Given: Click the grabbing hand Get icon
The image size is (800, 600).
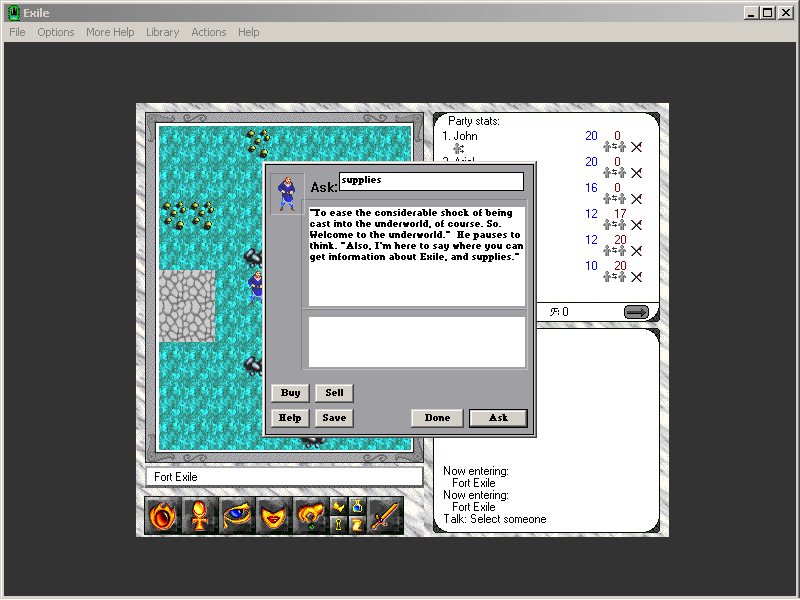Looking at the screenshot, I should coord(311,515).
